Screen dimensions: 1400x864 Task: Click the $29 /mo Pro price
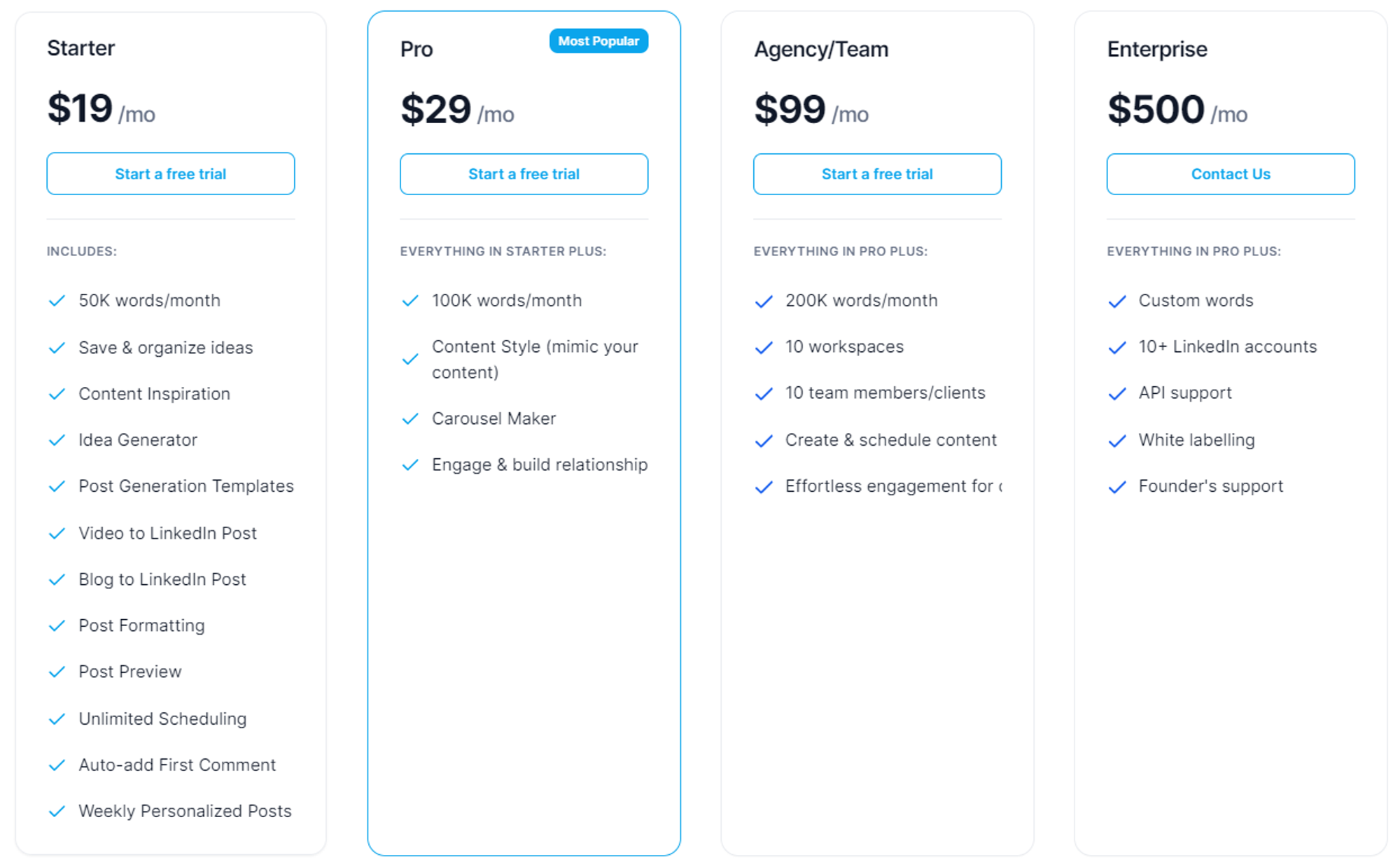coord(457,110)
